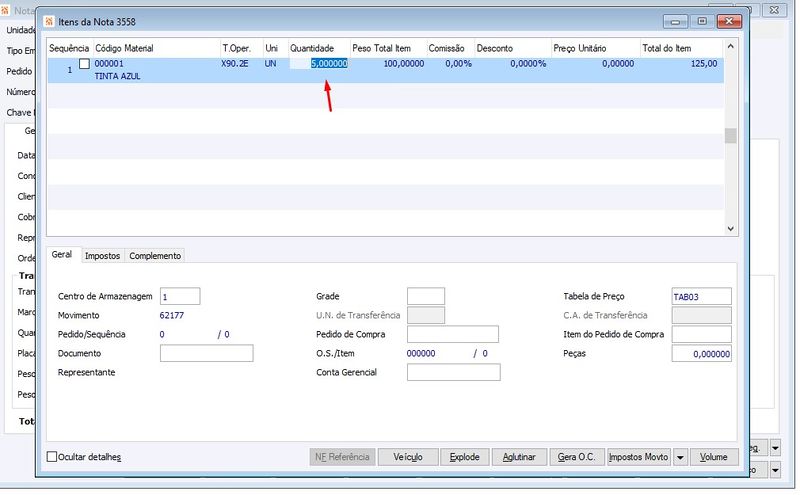Click the NF Referência button
Viewport: 800px width, 495px height.
tap(342, 457)
